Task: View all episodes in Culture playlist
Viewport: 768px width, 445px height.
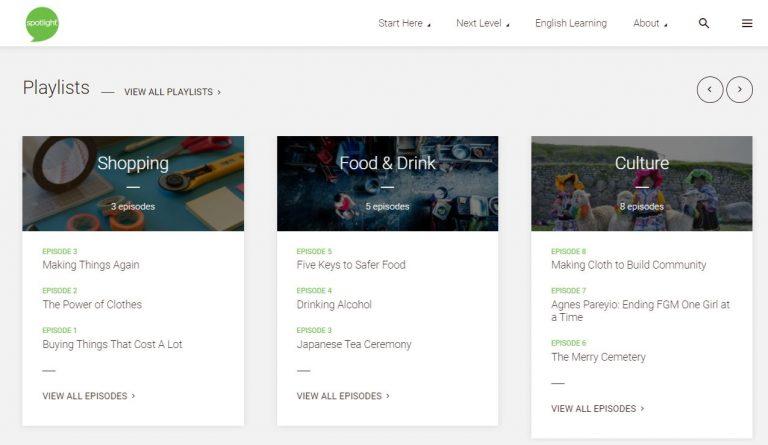Action: point(597,409)
